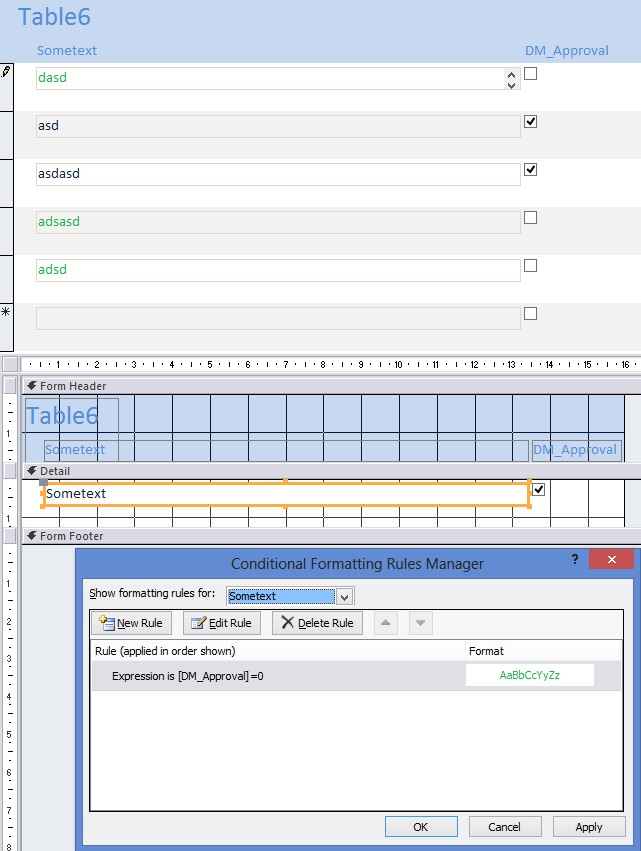Click the Table6 title in form view

point(54,17)
